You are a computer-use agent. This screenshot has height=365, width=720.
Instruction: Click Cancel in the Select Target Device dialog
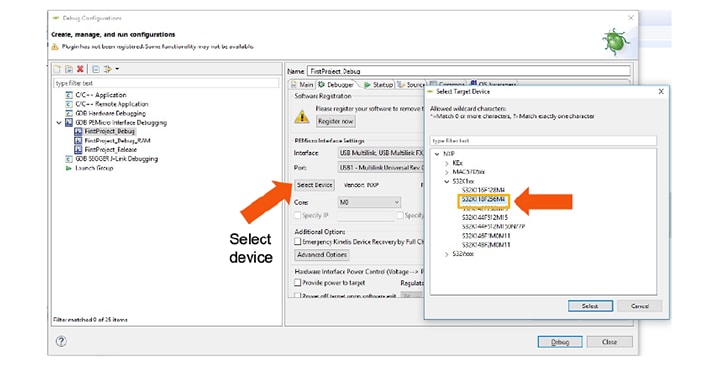tap(639, 306)
